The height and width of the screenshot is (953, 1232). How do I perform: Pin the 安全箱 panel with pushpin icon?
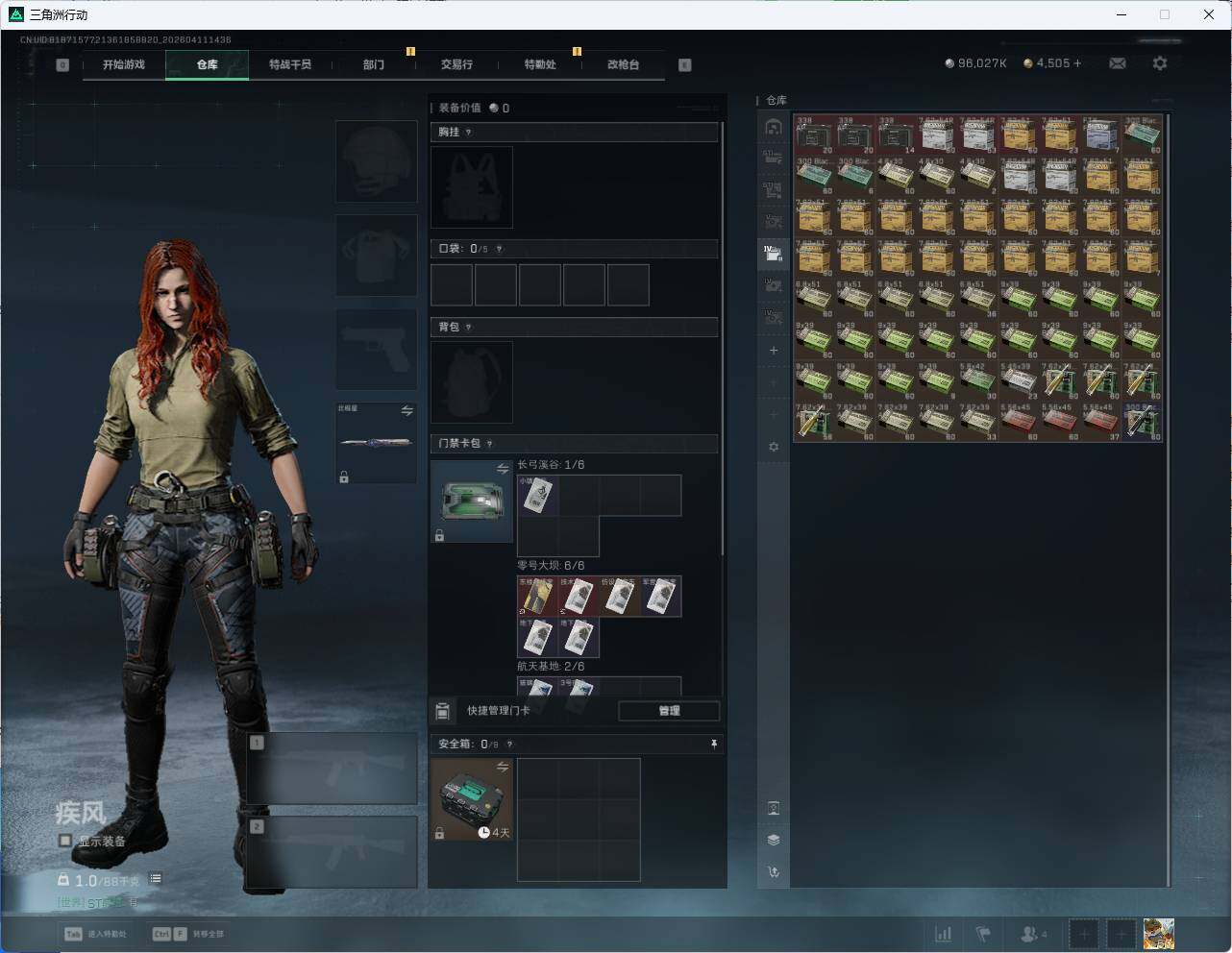pyautogui.click(x=714, y=744)
